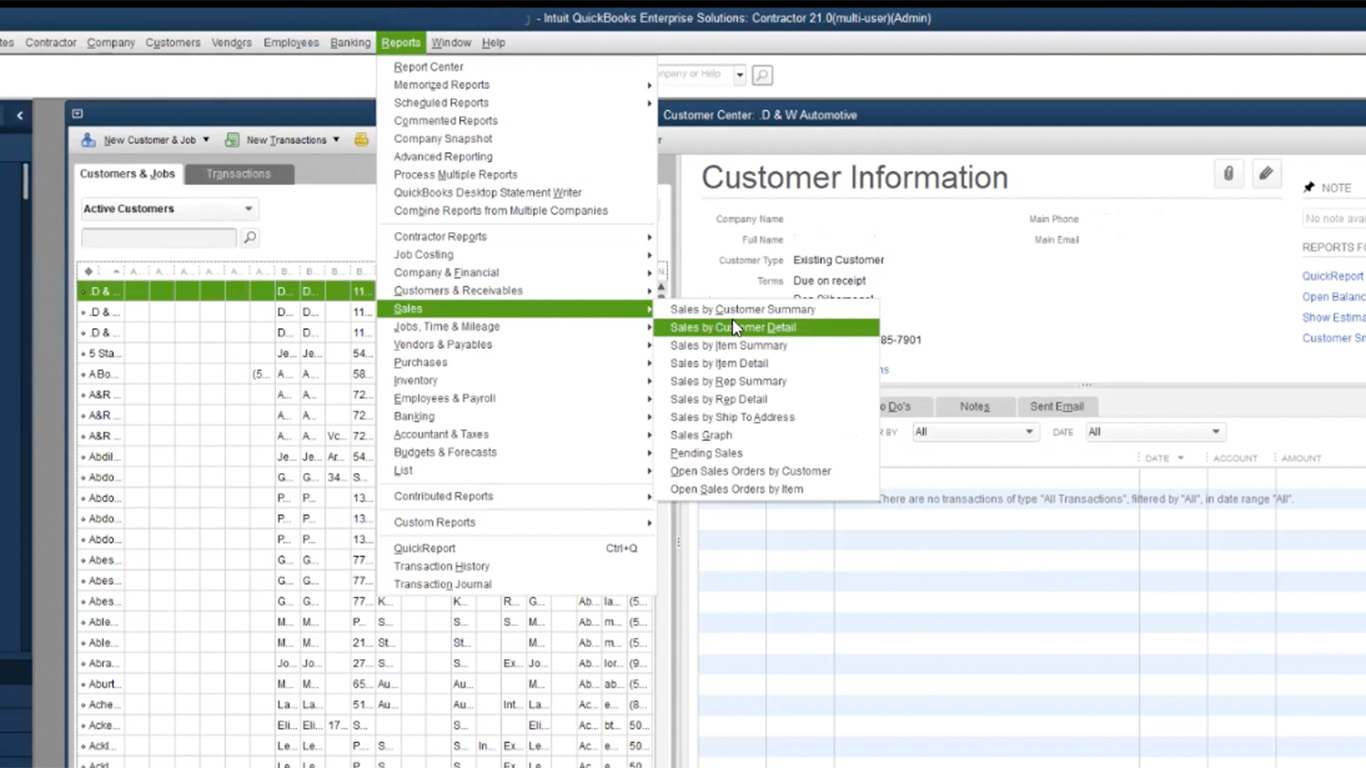The height and width of the screenshot is (768, 1366).
Task: Collapse the left panel with the chevron icon
Action: click(19, 115)
